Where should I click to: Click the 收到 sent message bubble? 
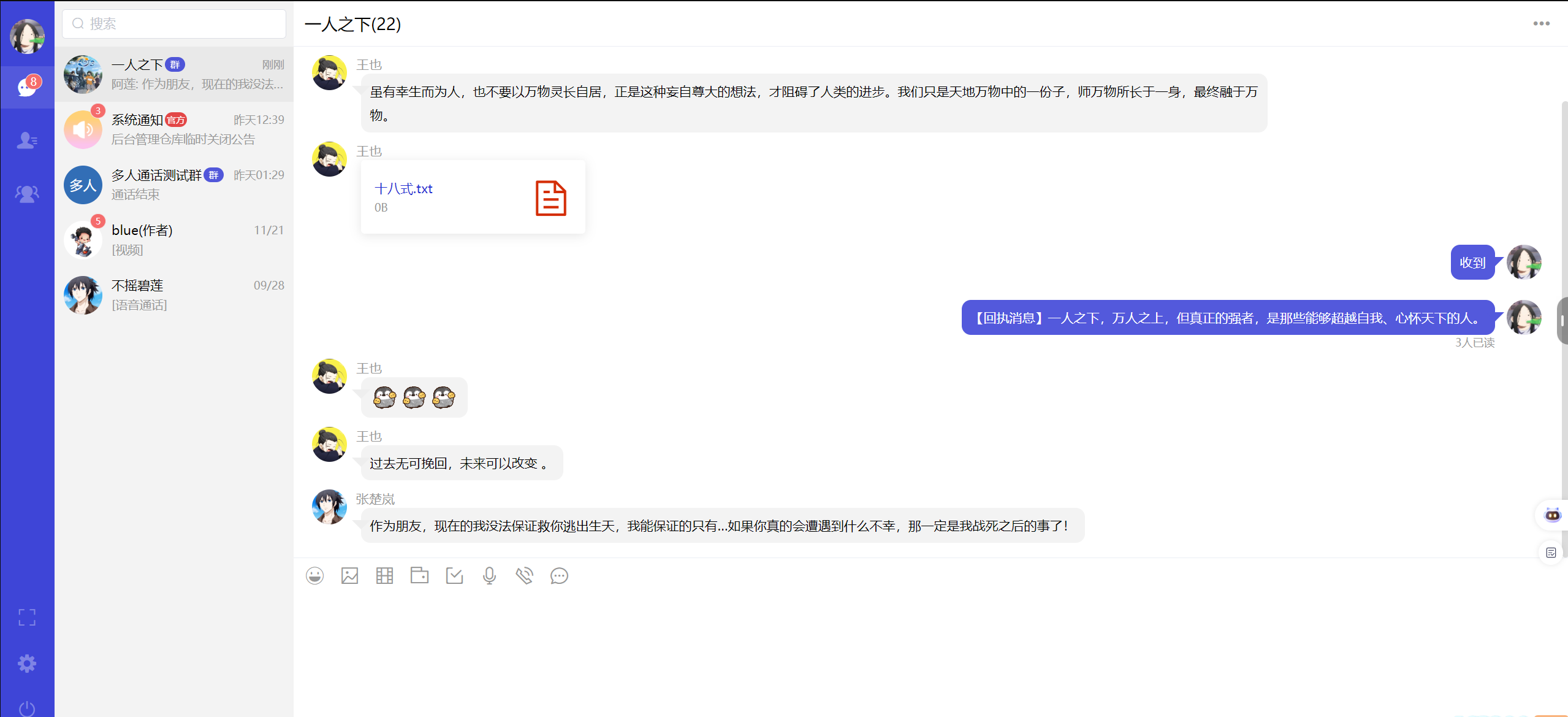[1472, 263]
